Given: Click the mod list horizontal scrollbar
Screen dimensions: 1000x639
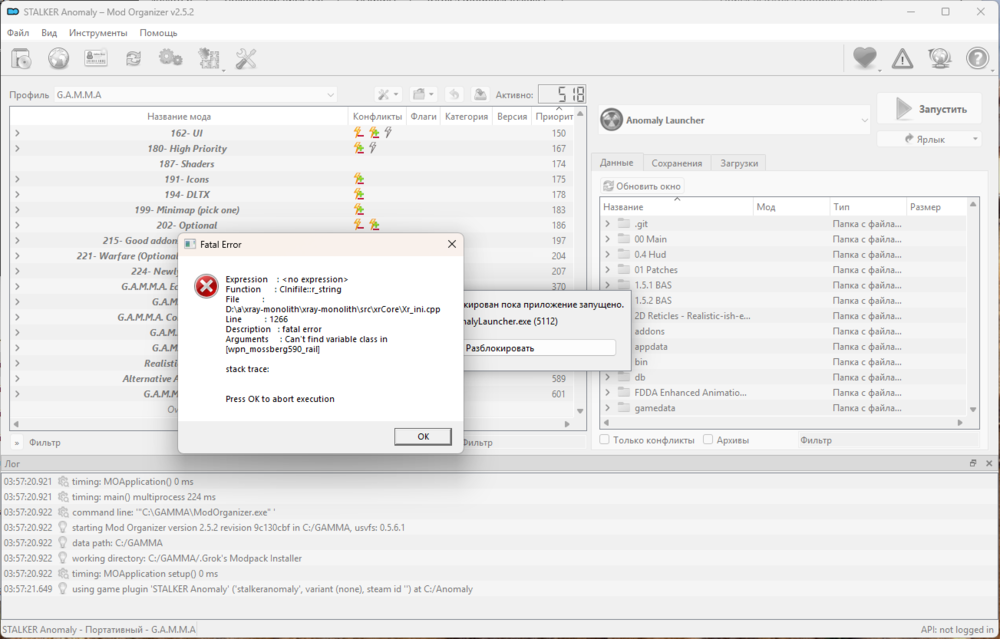Looking at the screenshot, I should click(x=291, y=423).
